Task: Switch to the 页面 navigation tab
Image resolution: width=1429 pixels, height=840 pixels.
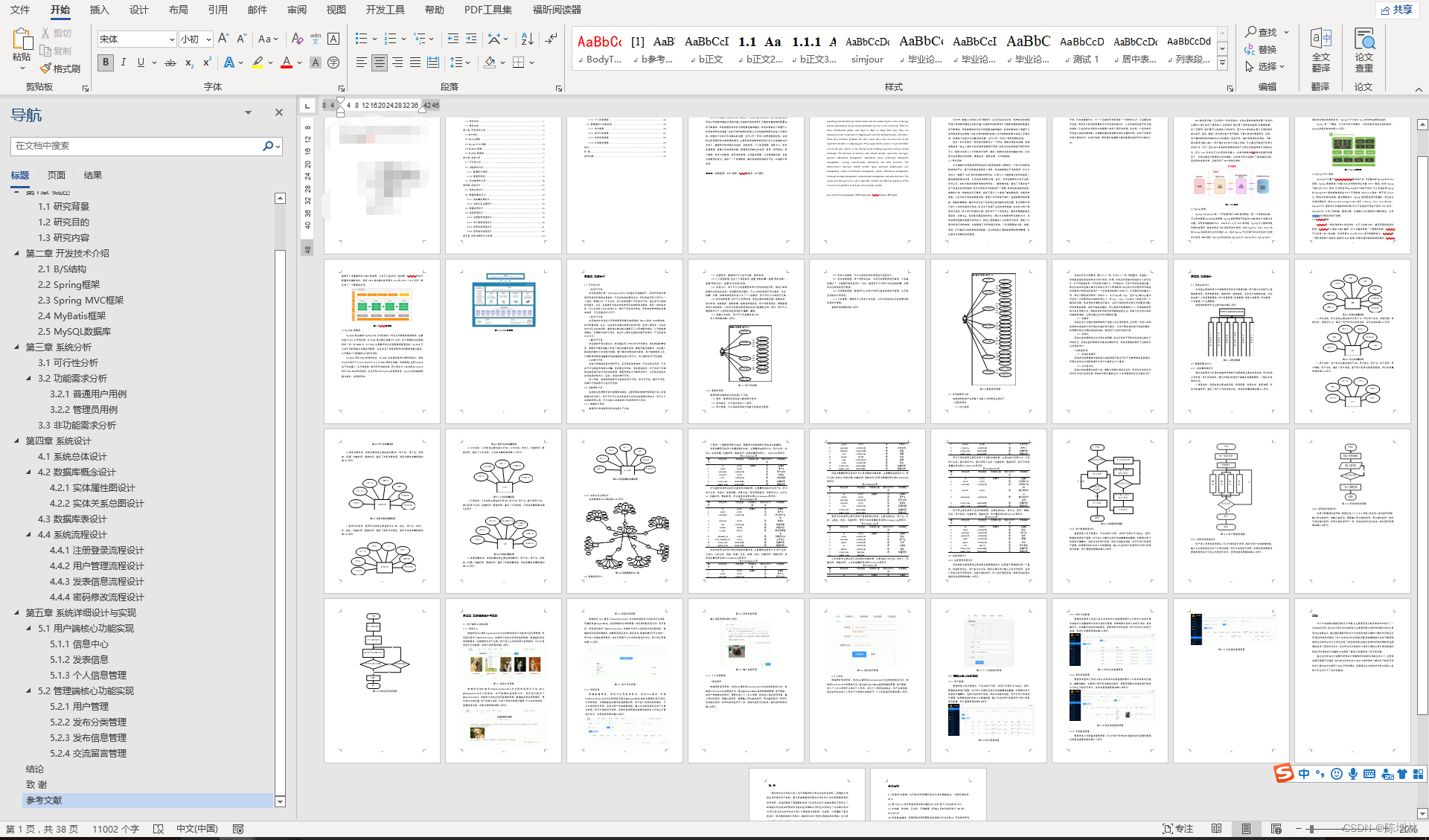Action: point(57,176)
